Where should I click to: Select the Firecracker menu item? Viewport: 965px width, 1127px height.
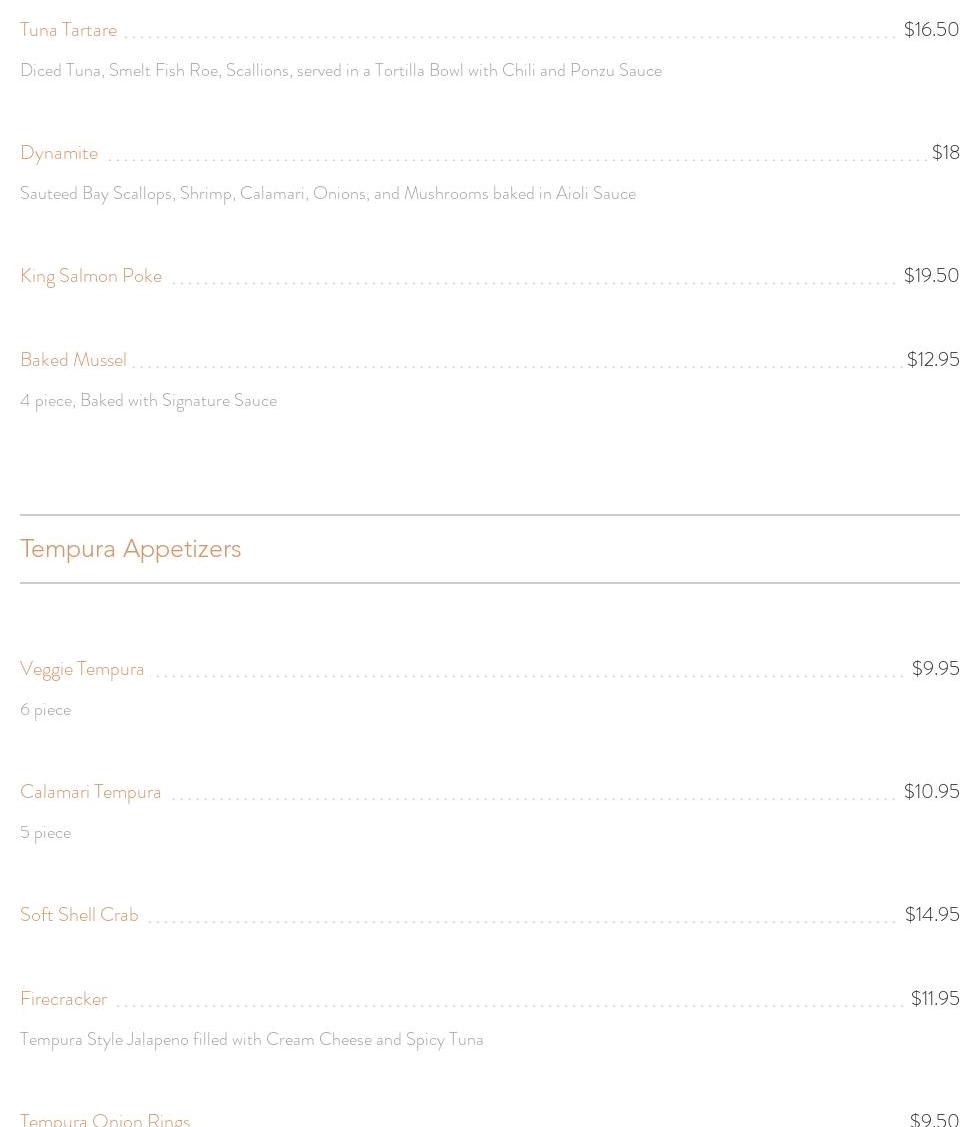pos(63,999)
